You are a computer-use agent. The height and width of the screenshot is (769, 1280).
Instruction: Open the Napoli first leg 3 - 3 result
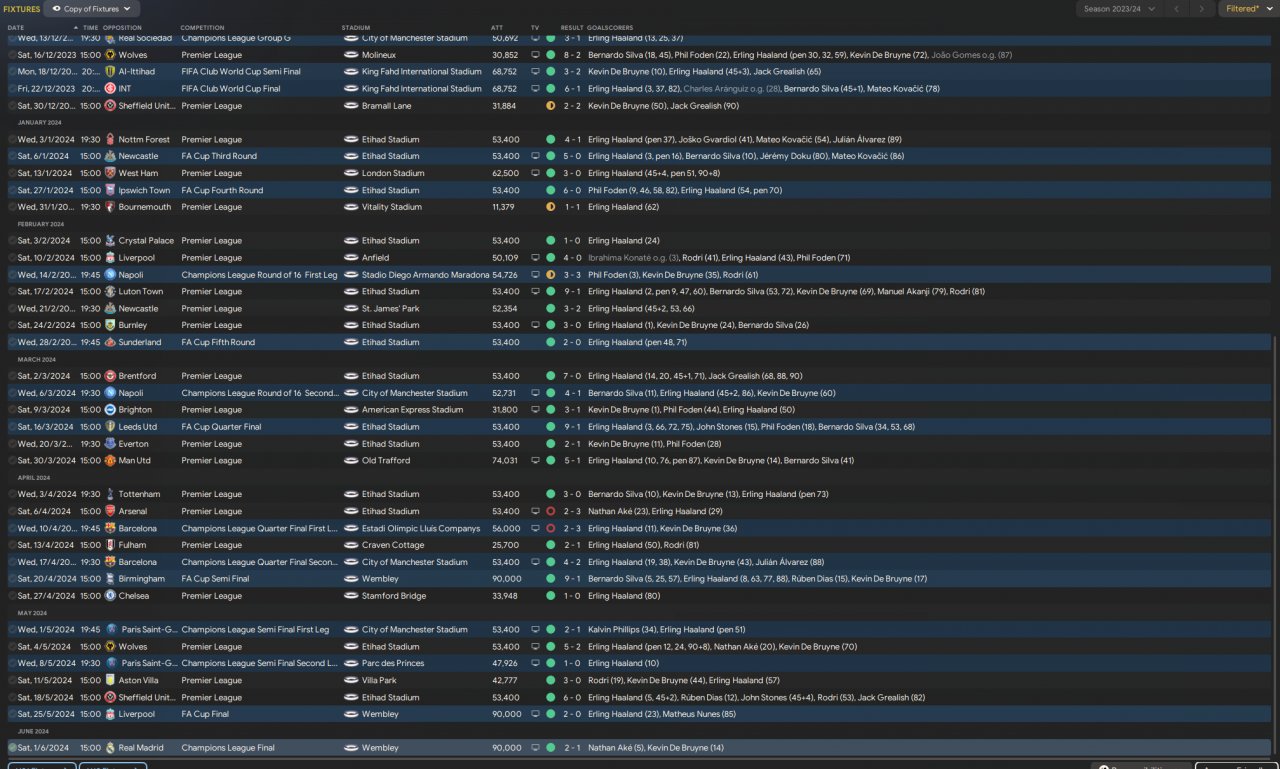pos(572,275)
